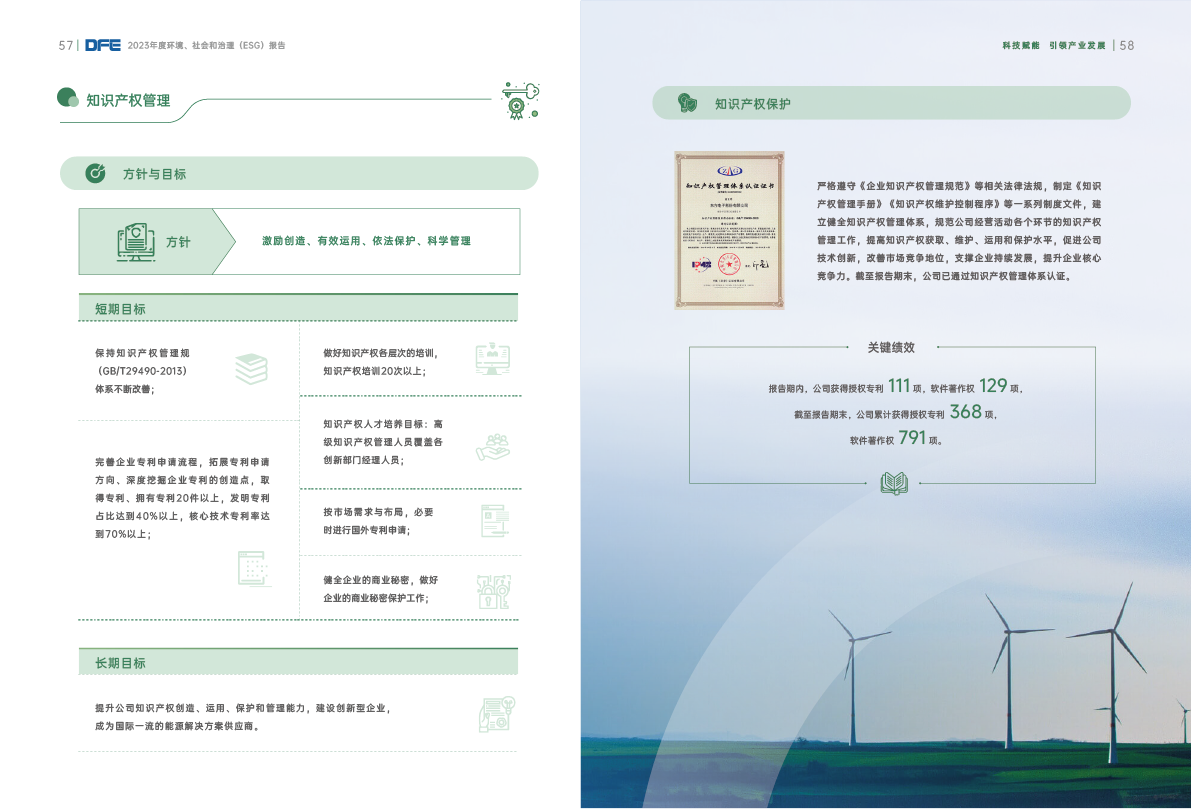Viewport: 1191px width, 809px height.
Task: Click the target icon beside 方针与目标
Action: (x=96, y=173)
